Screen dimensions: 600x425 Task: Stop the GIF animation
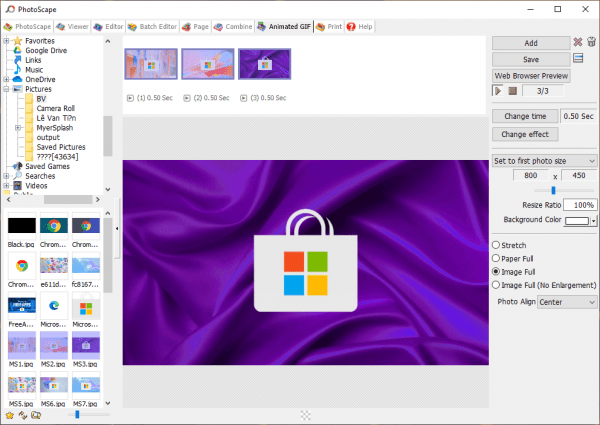point(513,91)
